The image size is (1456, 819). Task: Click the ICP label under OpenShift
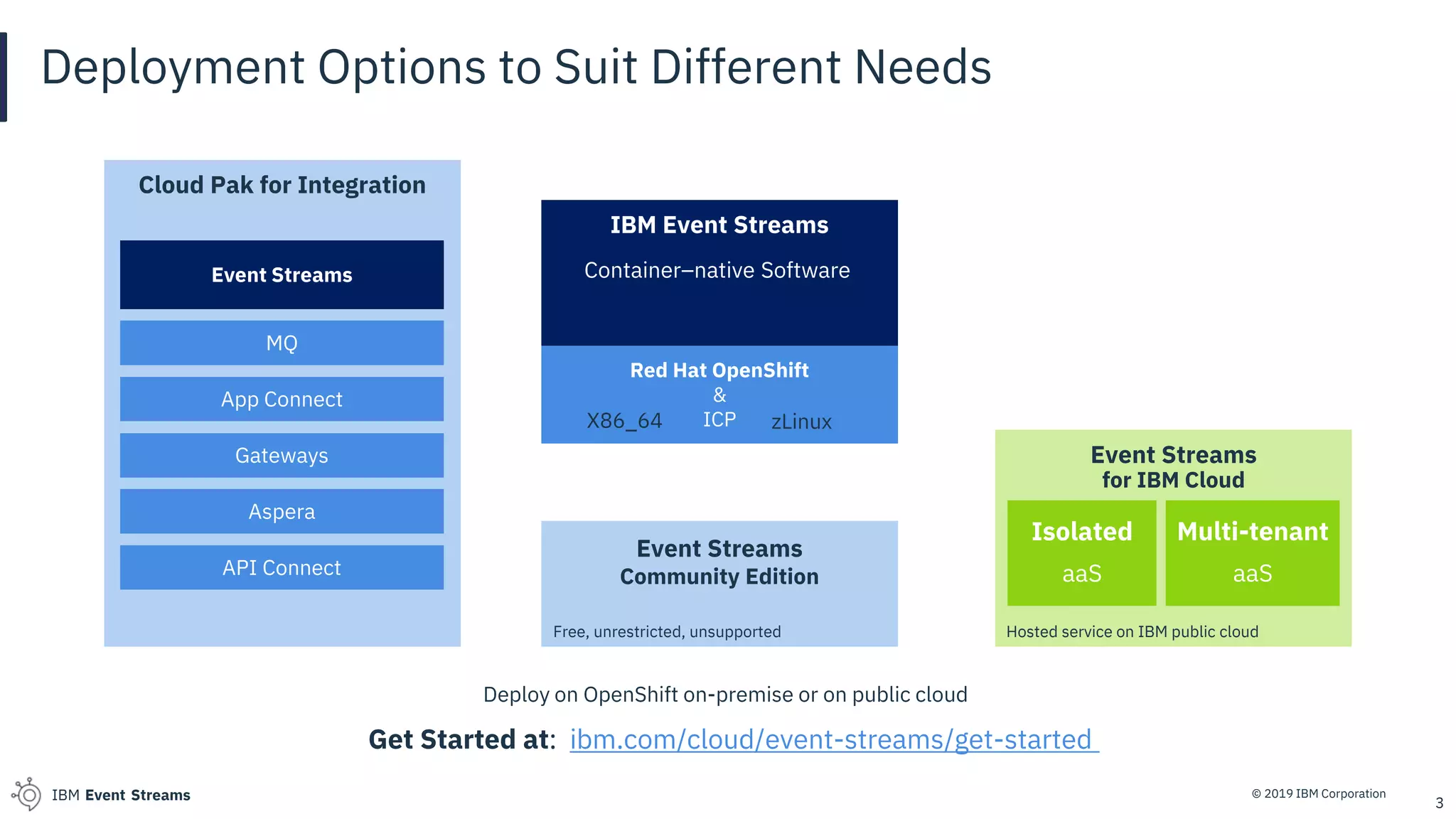coord(719,419)
